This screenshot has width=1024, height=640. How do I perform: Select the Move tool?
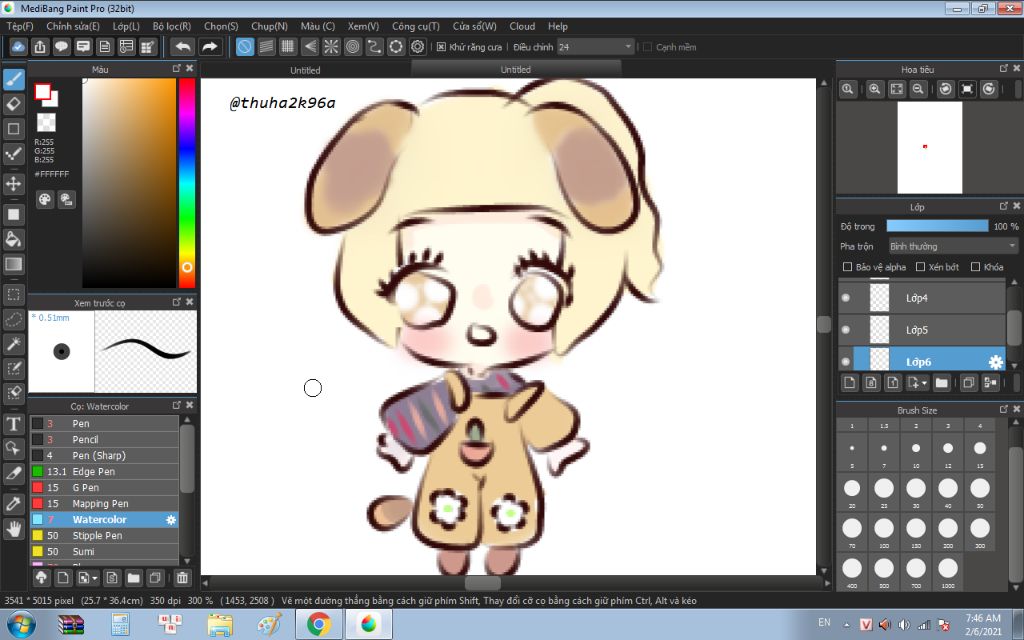tap(14, 184)
